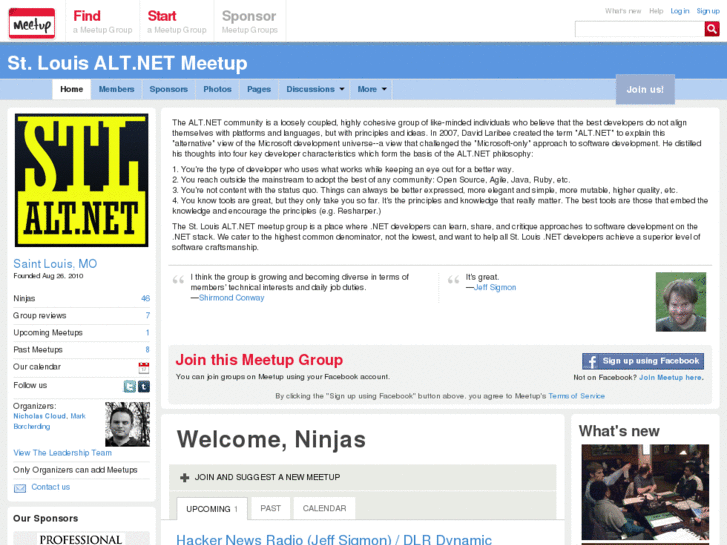This screenshot has height=545, width=727.
Task: Switch to the PAST meetups tab
Action: [270, 508]
